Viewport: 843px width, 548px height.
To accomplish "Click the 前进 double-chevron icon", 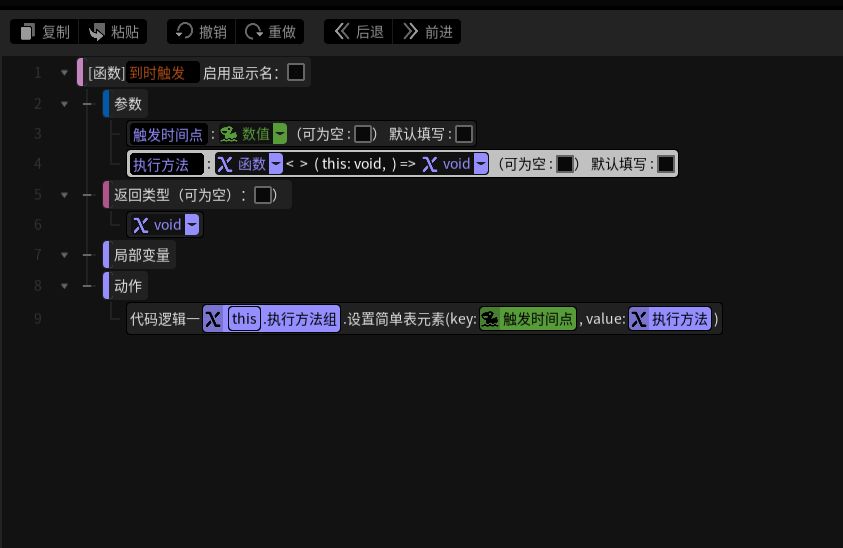I will [x=410, y=31].
